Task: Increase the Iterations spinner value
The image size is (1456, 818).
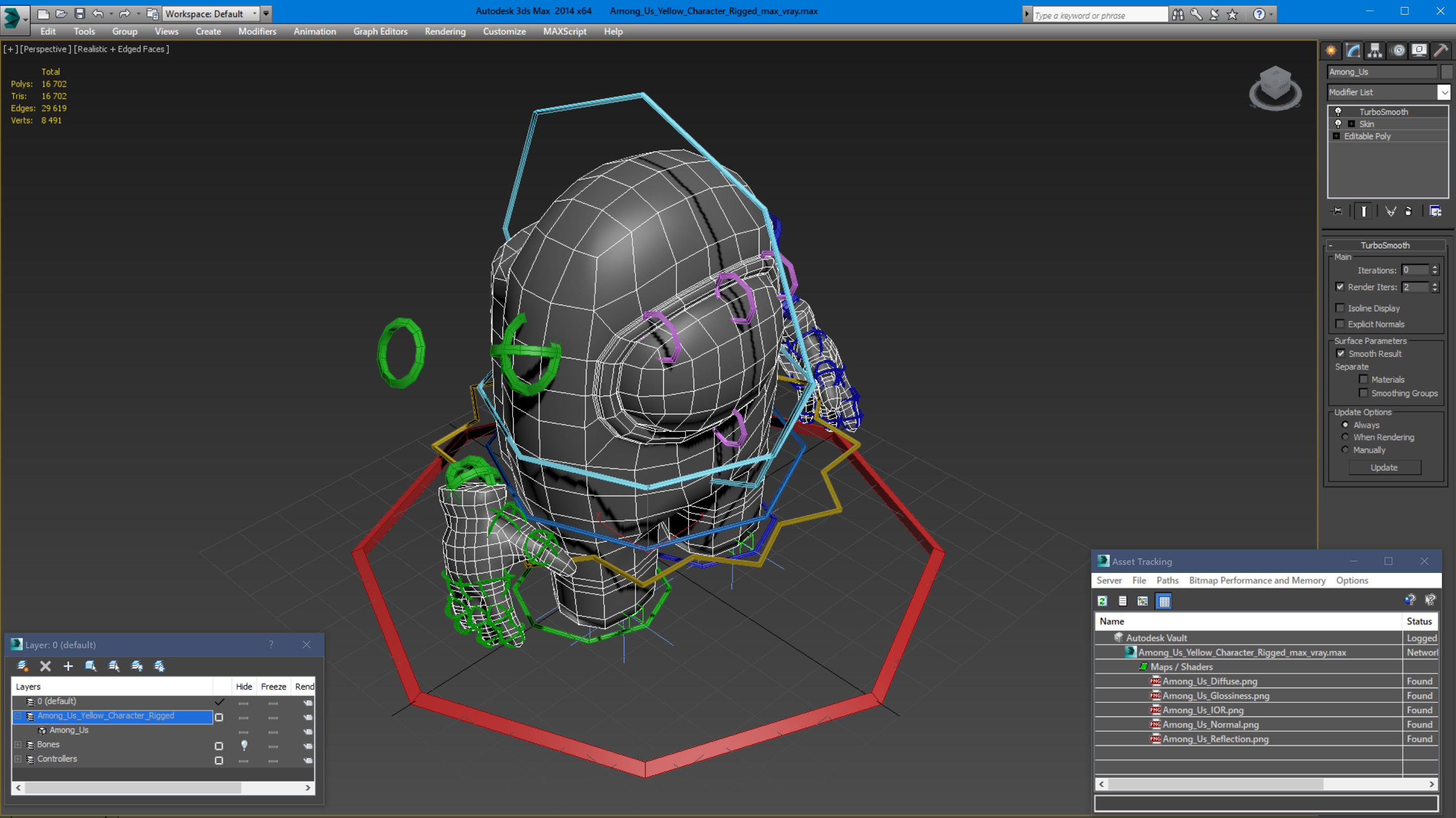Action: click(x=1435, y=268)
